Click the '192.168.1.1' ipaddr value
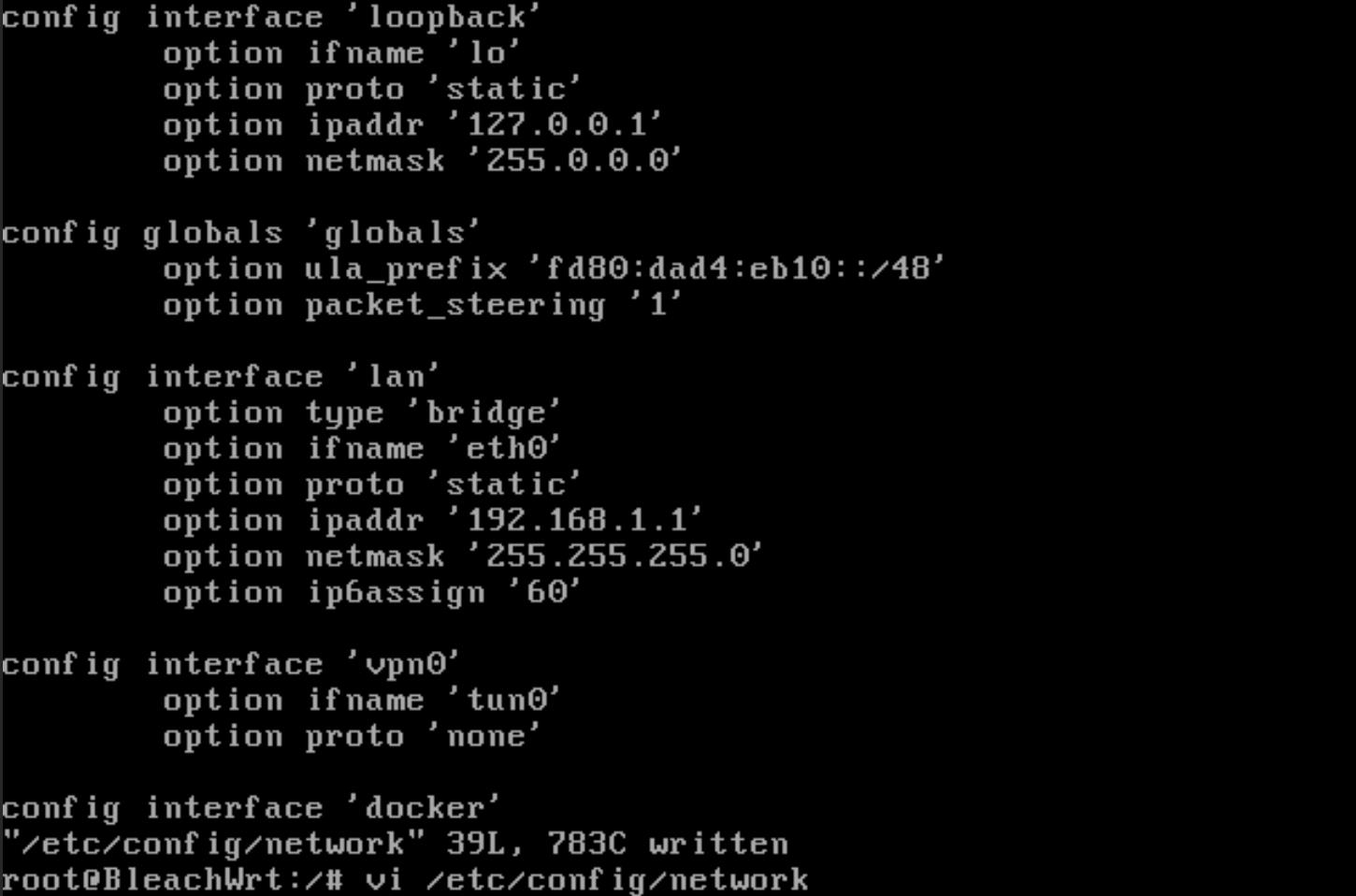Viewport: 1356px width, 896px height. click(x=574, y=520)
